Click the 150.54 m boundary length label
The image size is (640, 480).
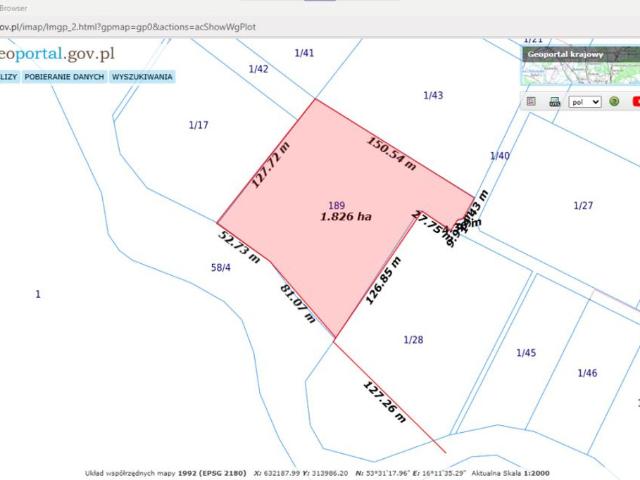pos(391,153)
